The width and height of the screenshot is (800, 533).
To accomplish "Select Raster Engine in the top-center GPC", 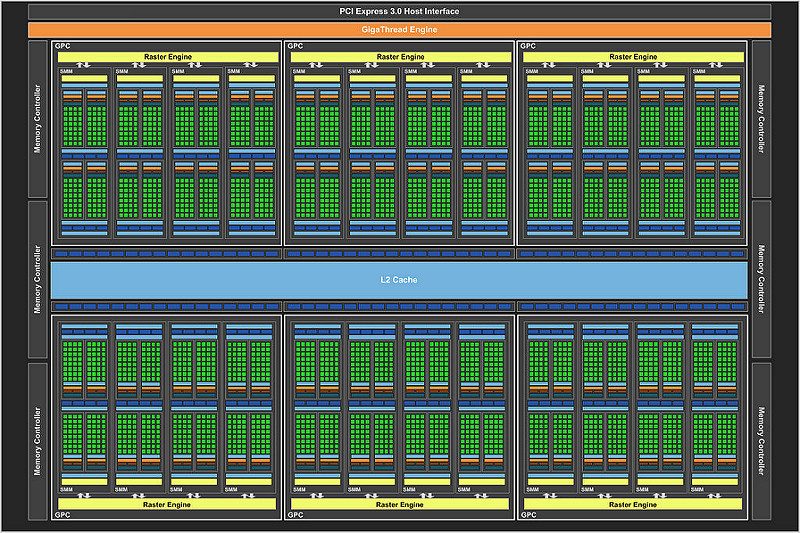I will pyautogui.click(x=399, y=57).
